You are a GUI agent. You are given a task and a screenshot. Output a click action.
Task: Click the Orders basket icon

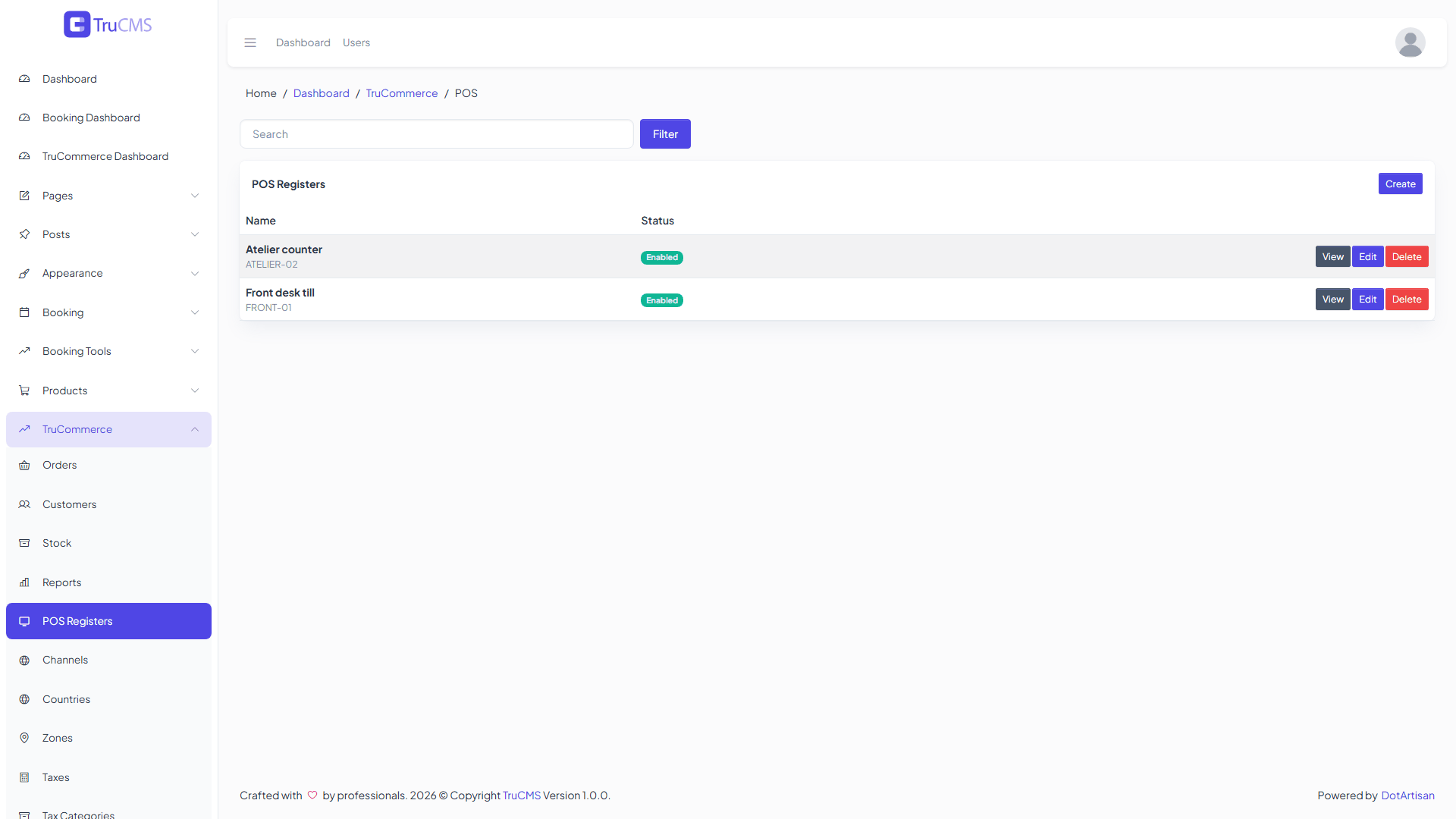point(24,465)
